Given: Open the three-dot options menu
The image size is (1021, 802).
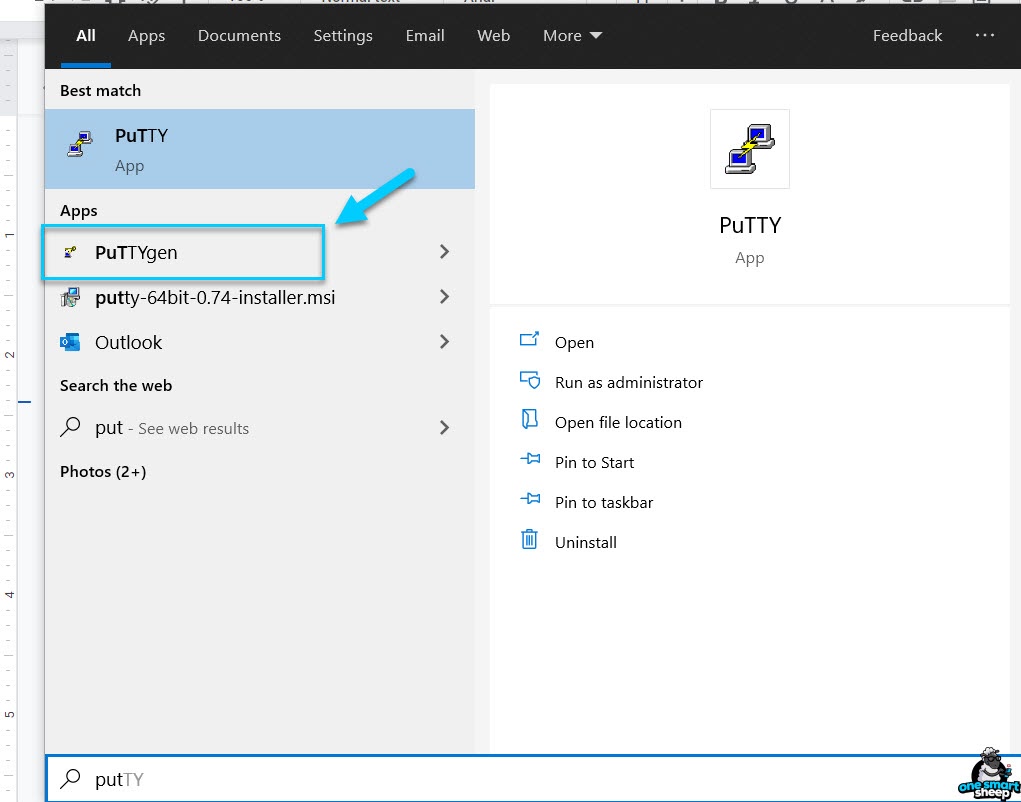Looking at the screenshot, I should (x=985, y=35).
